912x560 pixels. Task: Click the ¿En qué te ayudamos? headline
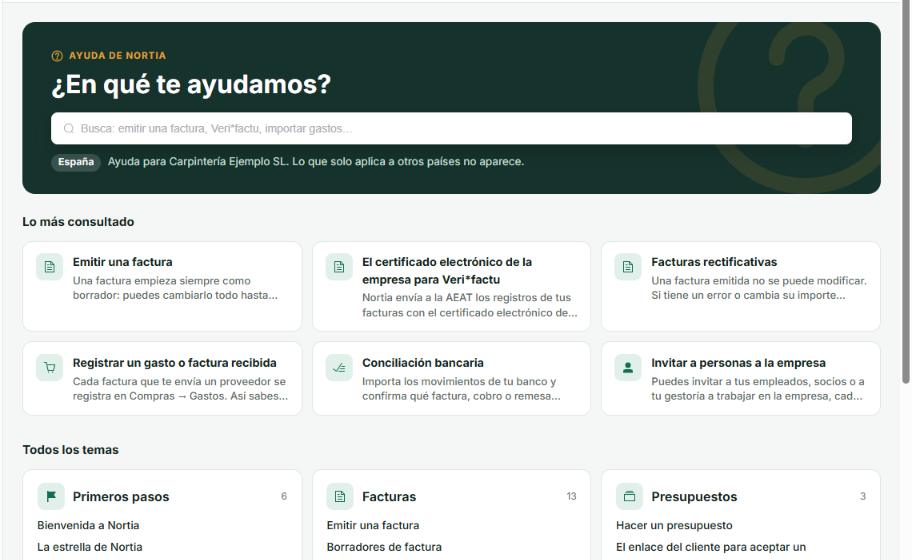pyautogui.click(x=191, y=84)
